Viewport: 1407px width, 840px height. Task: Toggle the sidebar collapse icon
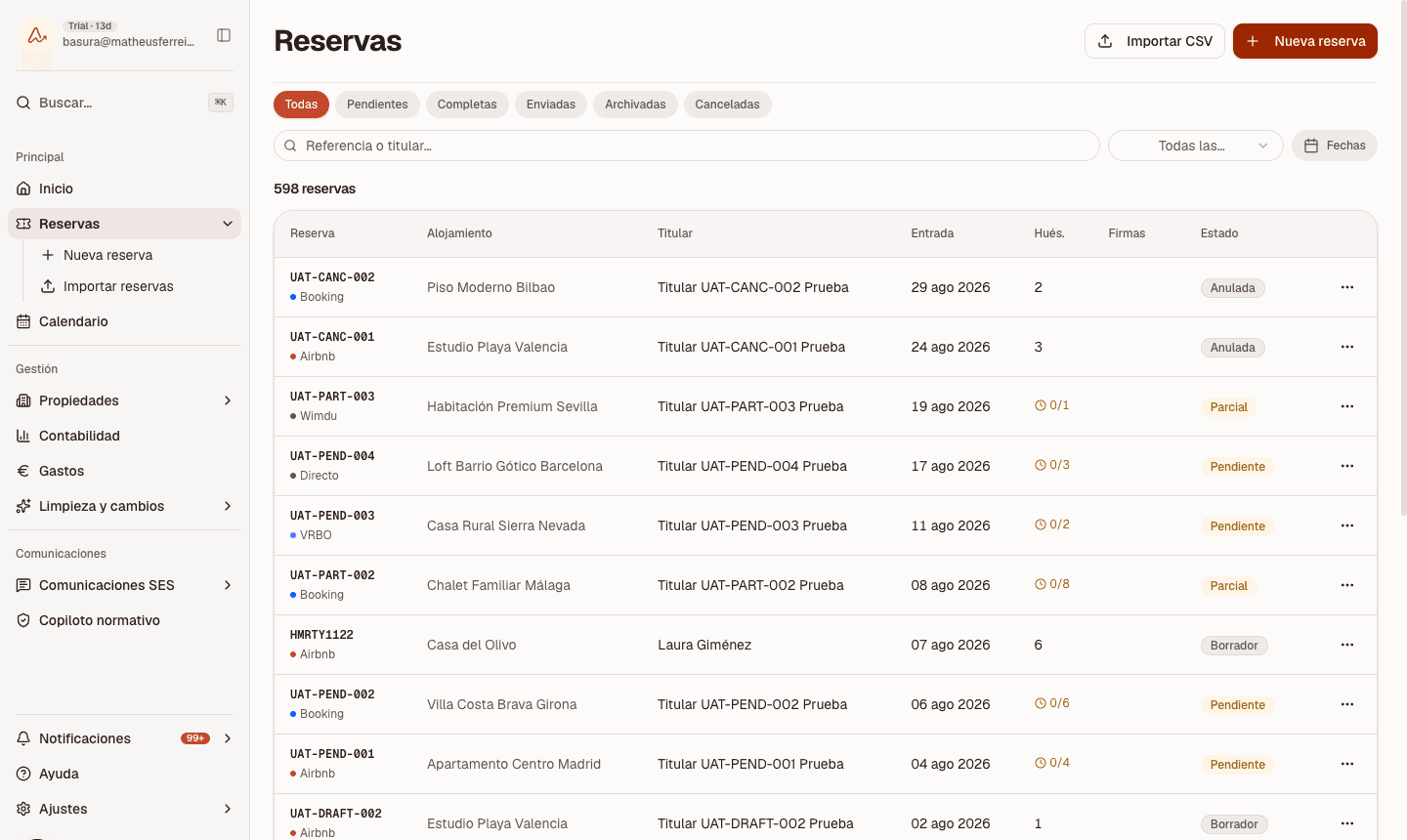click(x=224, y=35)
